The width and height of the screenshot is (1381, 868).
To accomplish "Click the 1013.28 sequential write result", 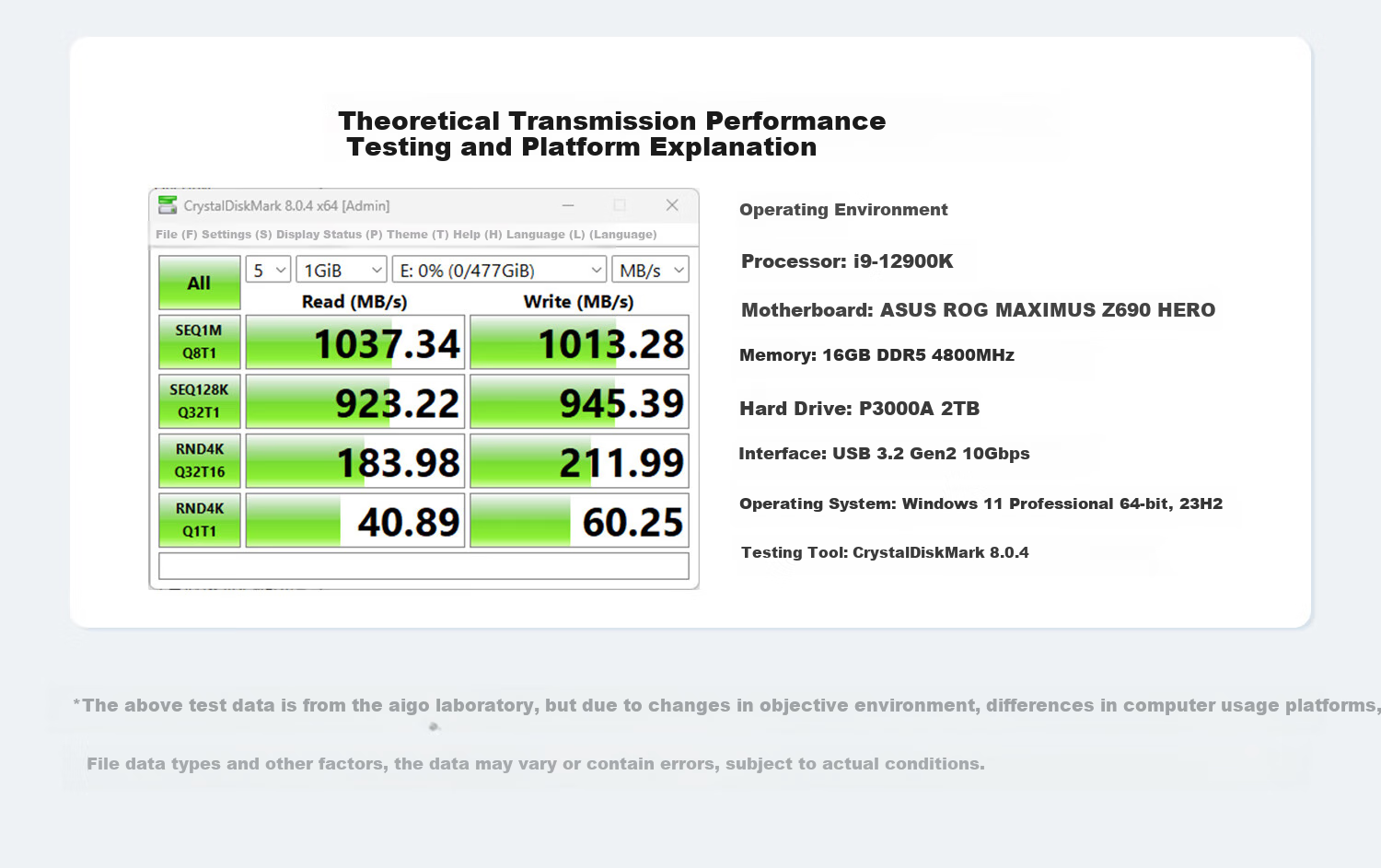I will tap(579, 342).
